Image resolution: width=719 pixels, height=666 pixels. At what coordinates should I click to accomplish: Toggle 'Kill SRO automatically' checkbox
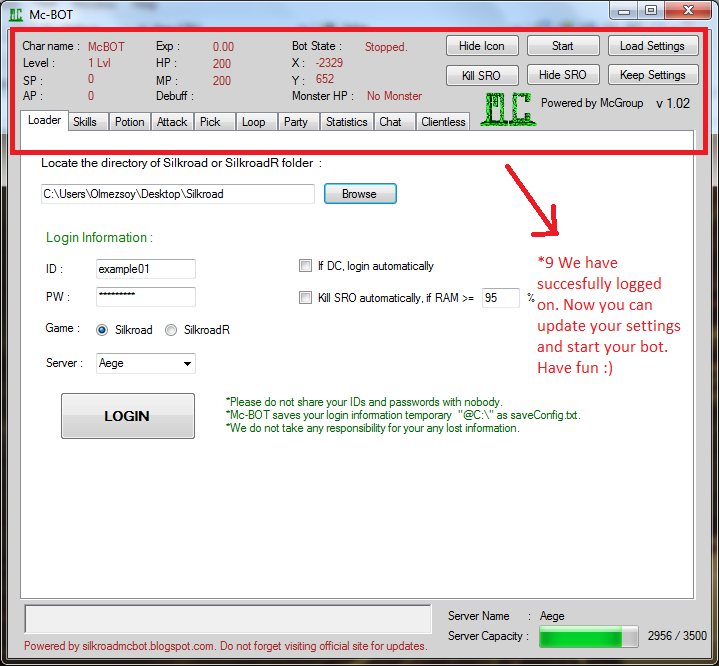pos(305,298)
